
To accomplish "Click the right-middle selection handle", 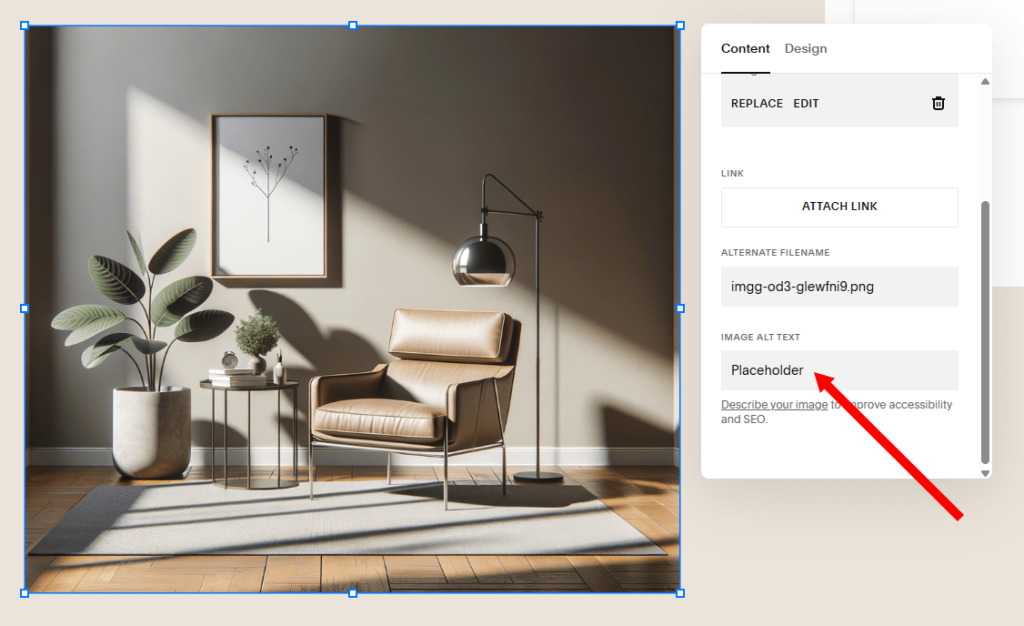I will pyautogui.click(x=681, y=306).
